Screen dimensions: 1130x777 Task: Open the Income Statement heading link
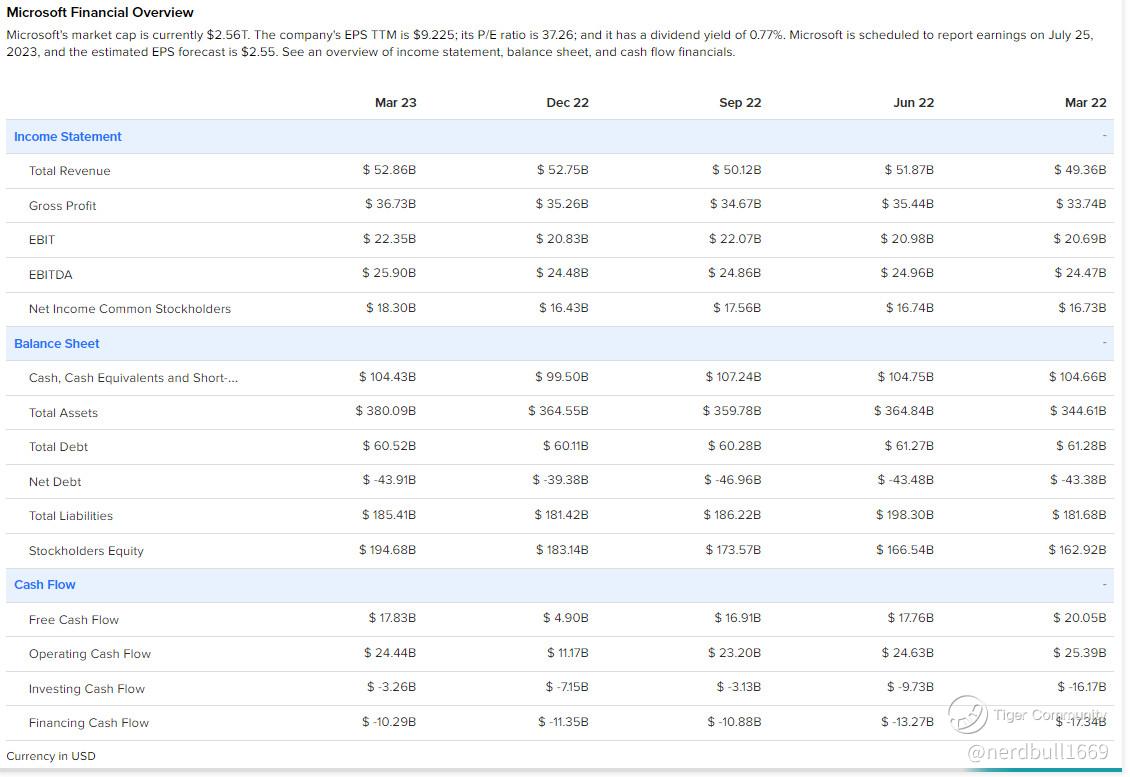click(68, 137)
